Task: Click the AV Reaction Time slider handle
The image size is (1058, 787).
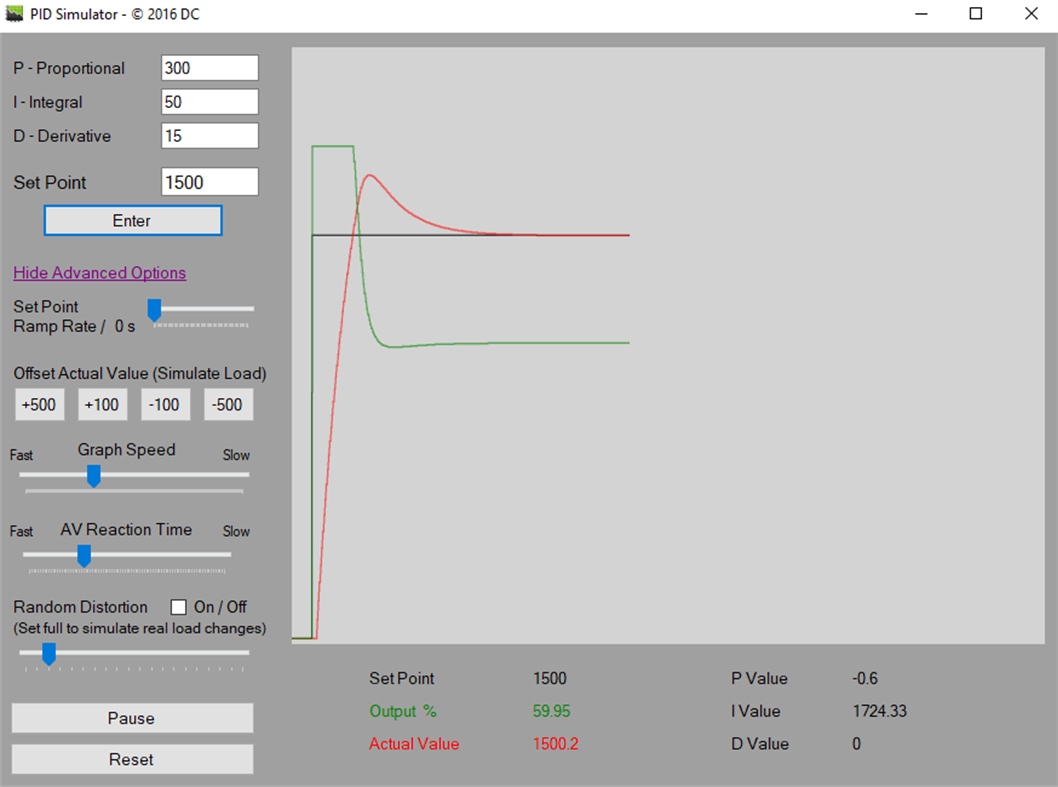Action: click(x=83, y=556)
